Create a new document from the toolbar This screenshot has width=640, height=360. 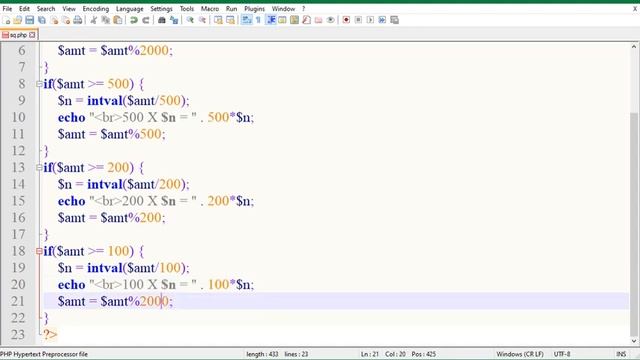6,20
